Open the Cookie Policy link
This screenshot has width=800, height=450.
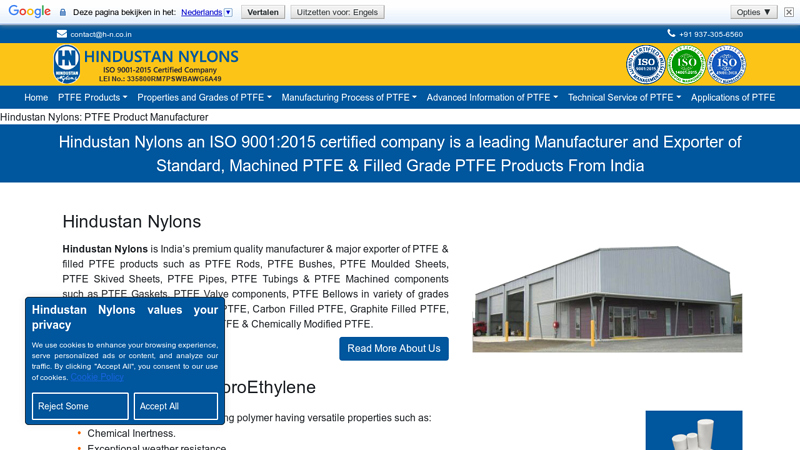pyautogui.click(x=97, y=377)
